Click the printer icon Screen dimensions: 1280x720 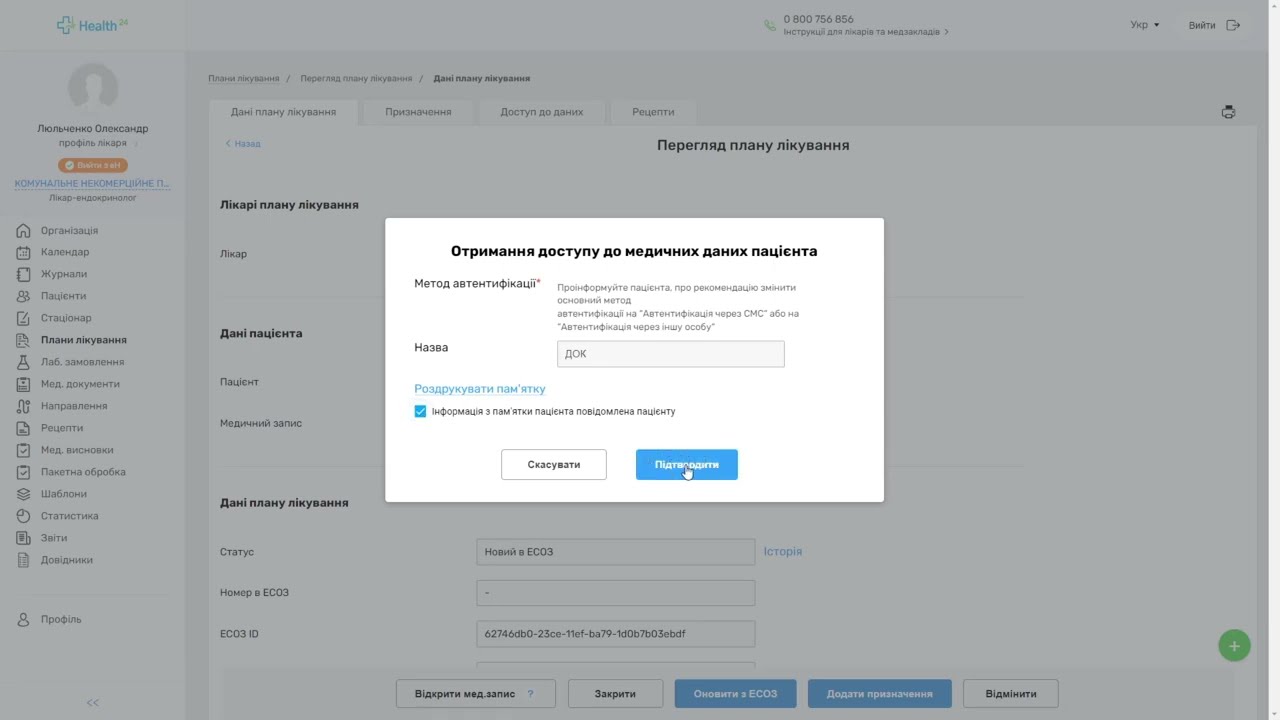(x=1228, y=112)
